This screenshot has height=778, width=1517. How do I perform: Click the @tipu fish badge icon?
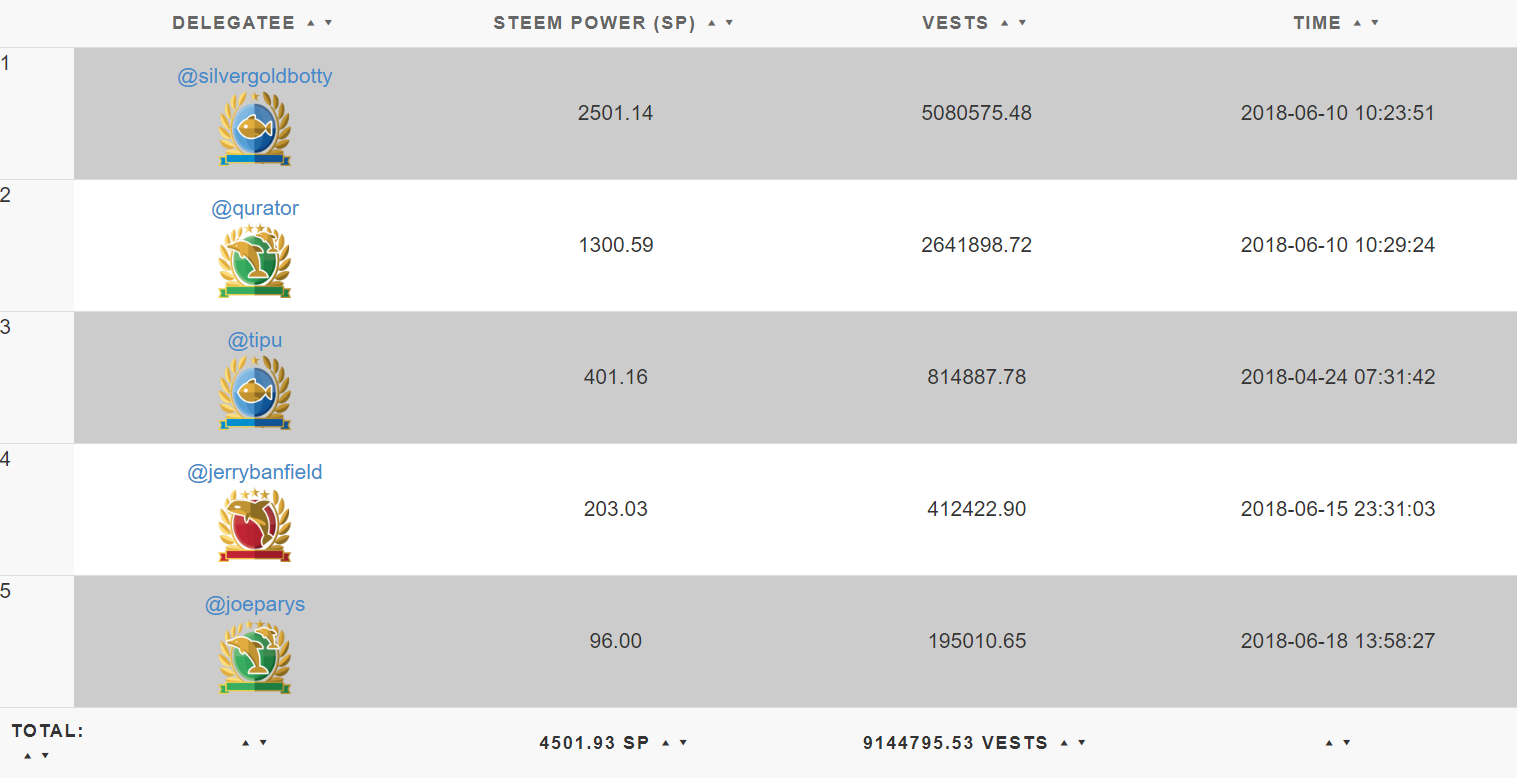point(255,392)
